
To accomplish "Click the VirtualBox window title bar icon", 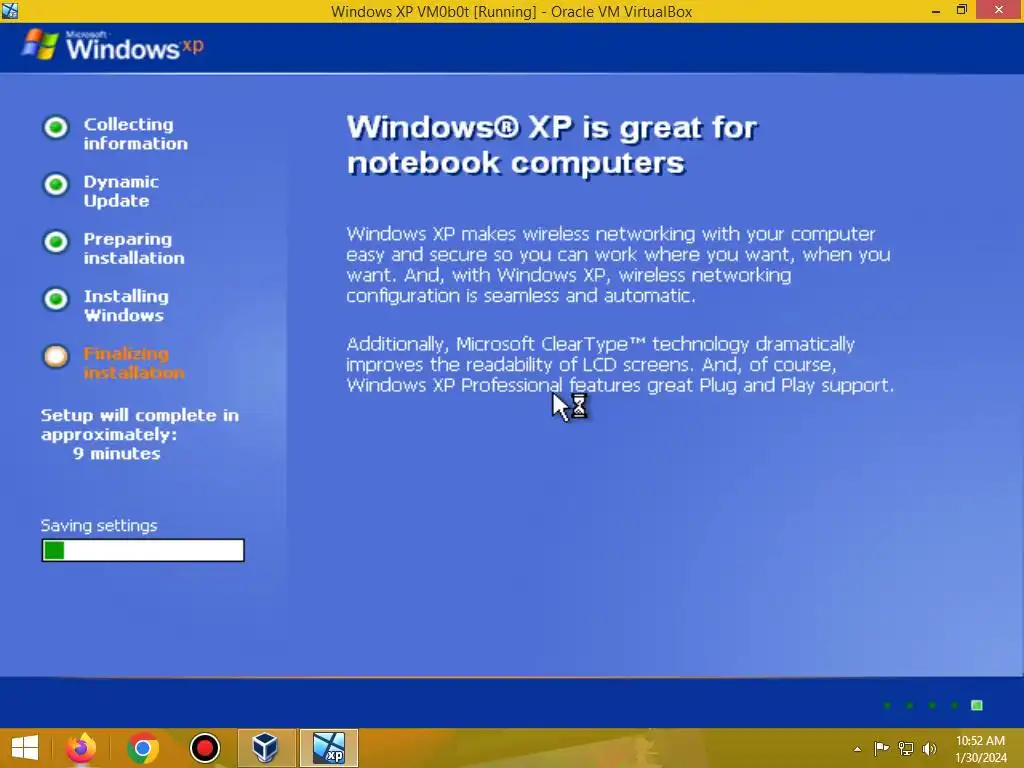I will (x=10, y=10).
